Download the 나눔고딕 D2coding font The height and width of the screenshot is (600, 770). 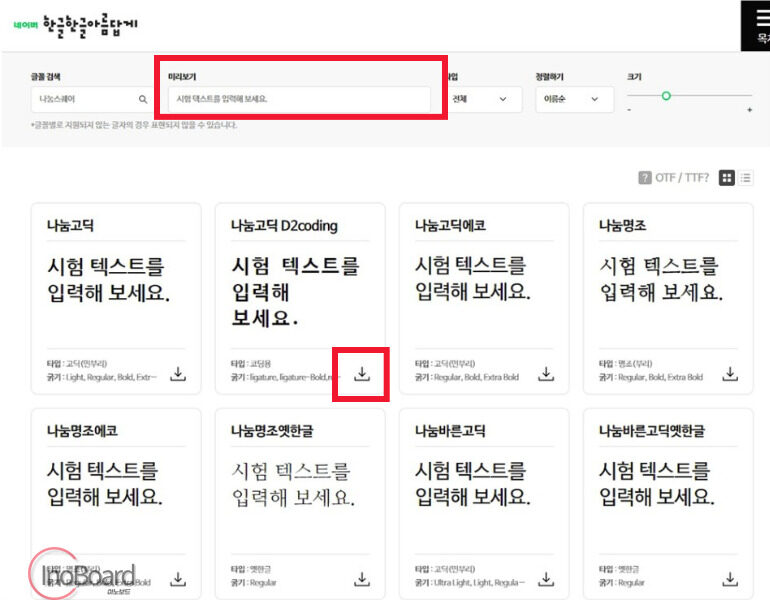pos(362,374)
